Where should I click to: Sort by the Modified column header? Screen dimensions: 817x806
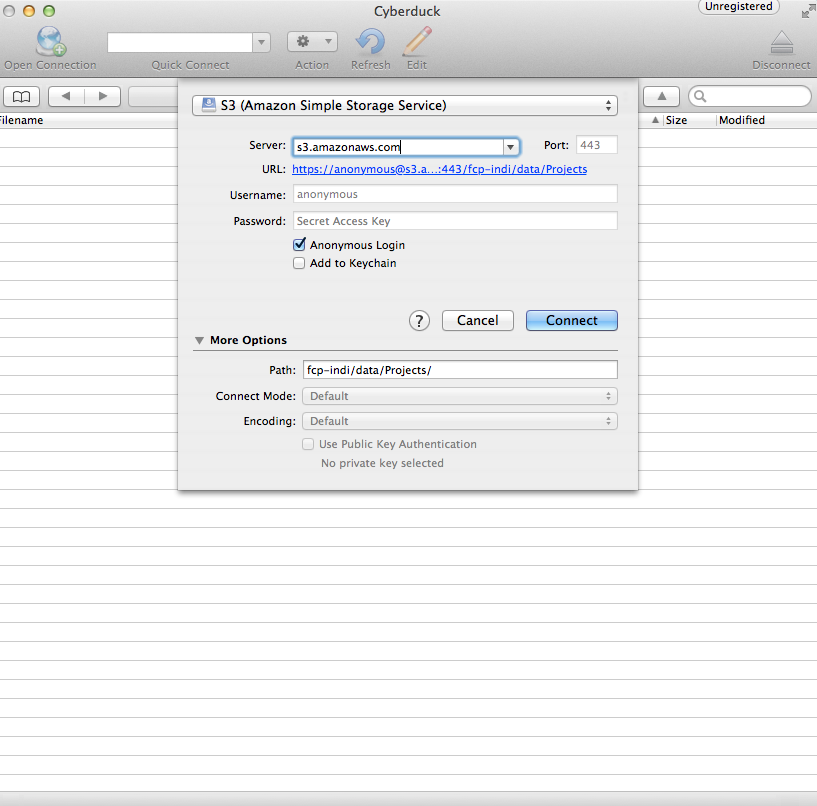[x=741, y=120]
